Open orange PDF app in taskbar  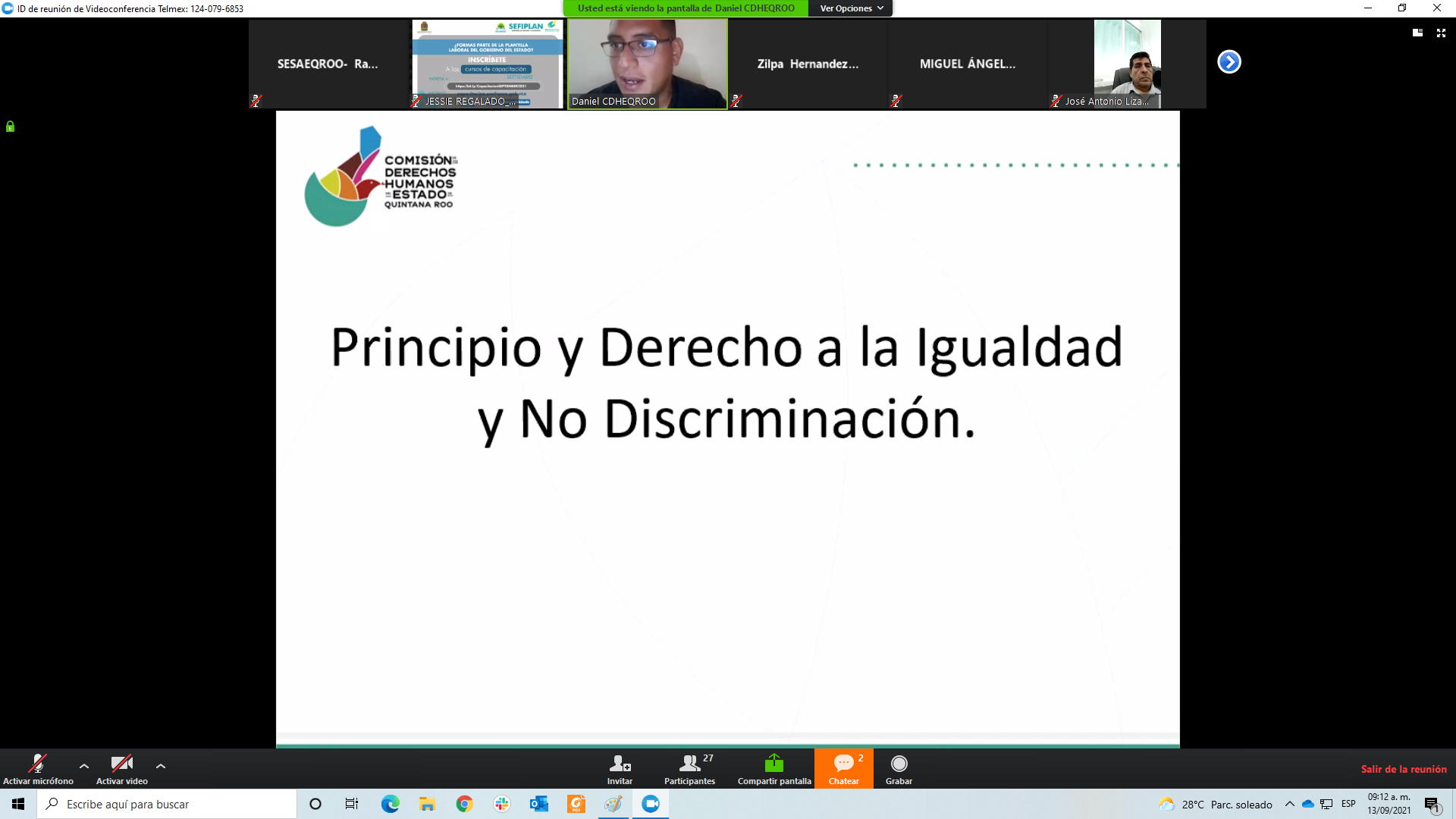(x=576, y=804)
